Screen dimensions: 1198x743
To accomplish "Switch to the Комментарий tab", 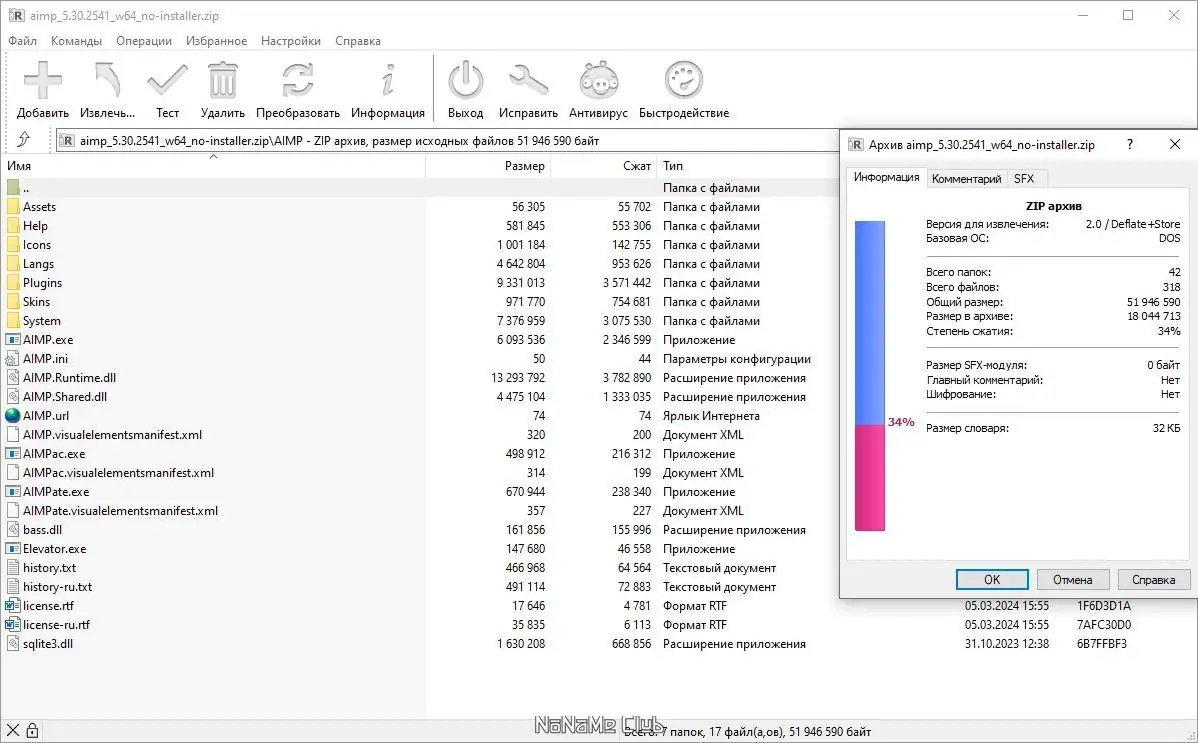I will [966, 179].
